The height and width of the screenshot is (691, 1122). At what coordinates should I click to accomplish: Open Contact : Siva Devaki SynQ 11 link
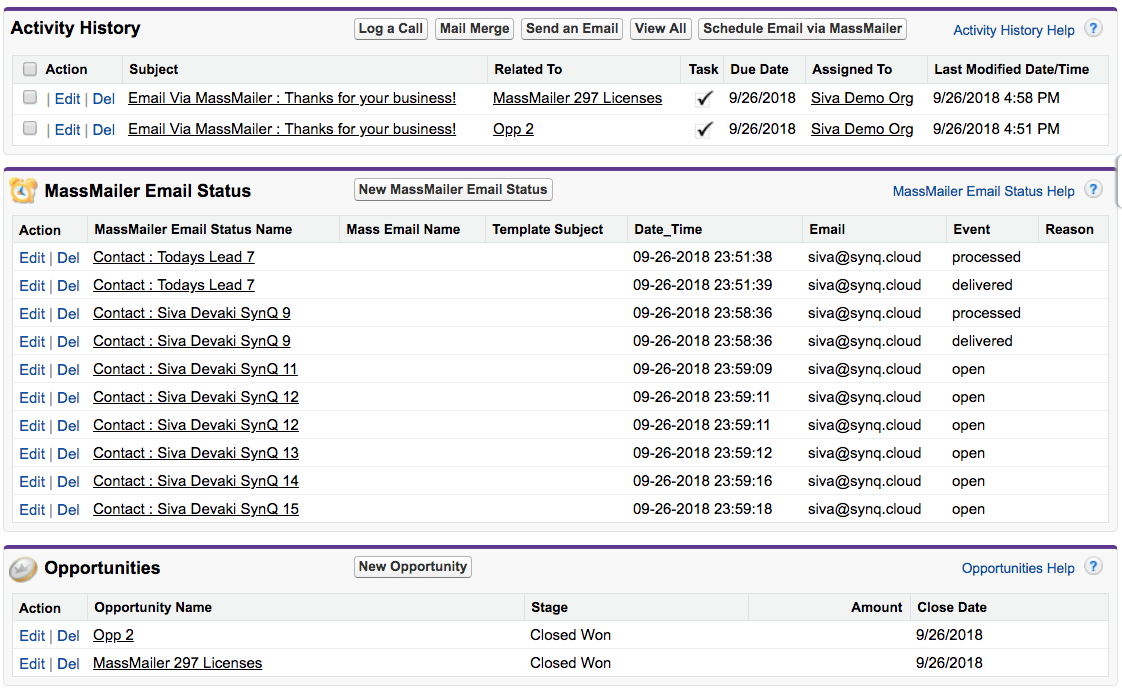point(195,369)
